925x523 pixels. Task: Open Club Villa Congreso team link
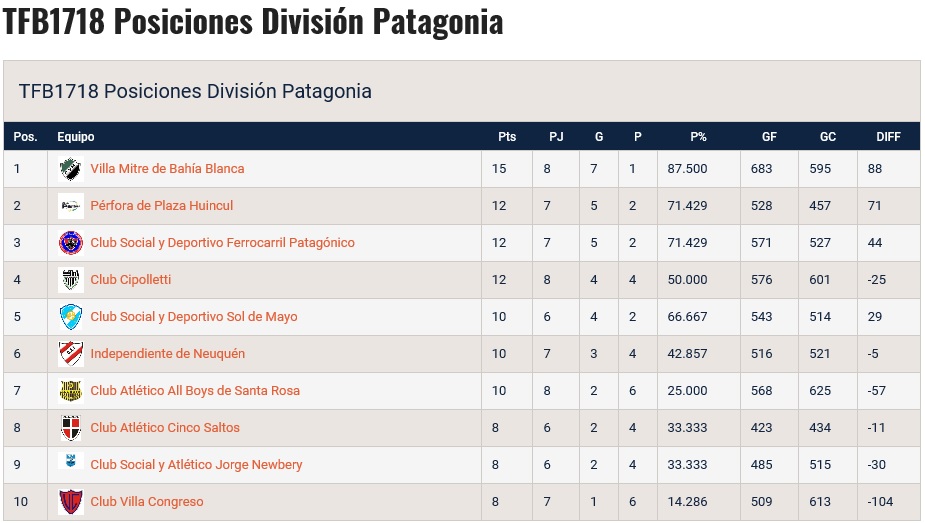pyautogui.click(x=147, y=502)
